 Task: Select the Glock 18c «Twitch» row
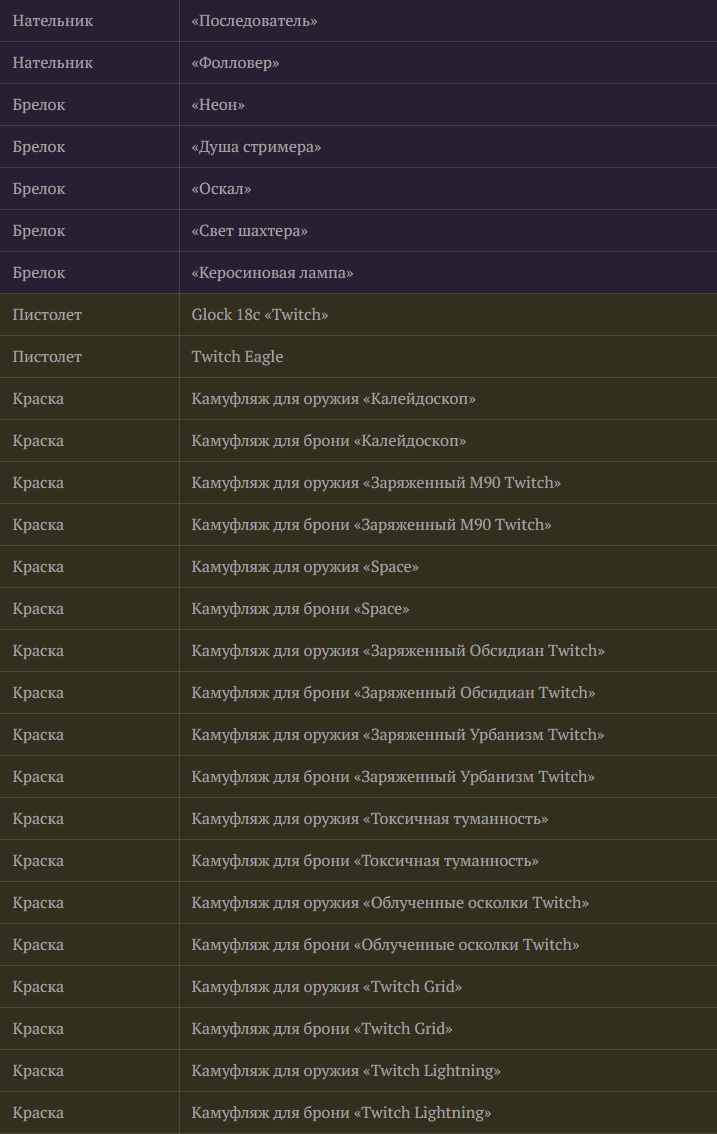coord(358,315)
